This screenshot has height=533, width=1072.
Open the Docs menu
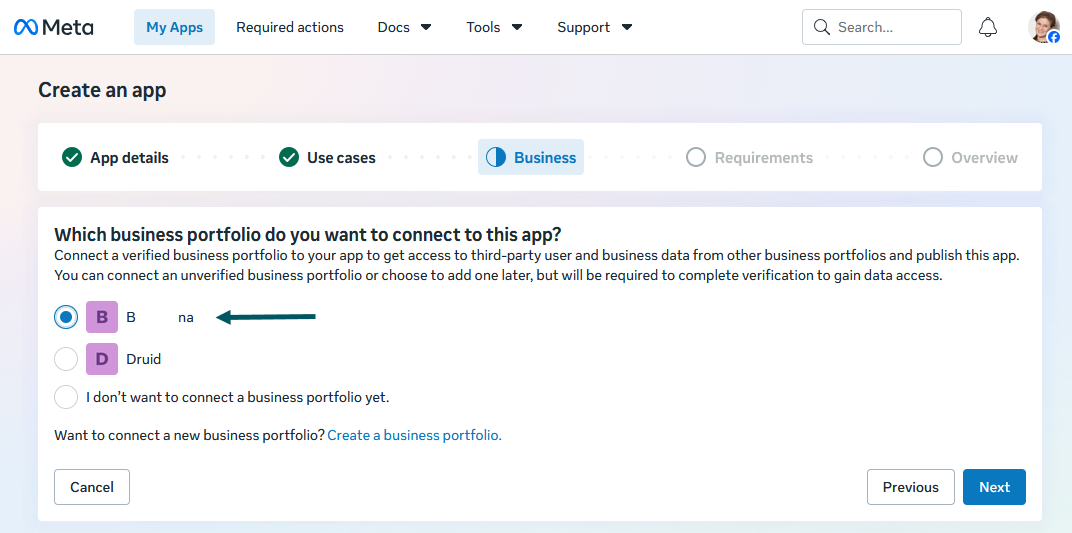pos(405,27)
